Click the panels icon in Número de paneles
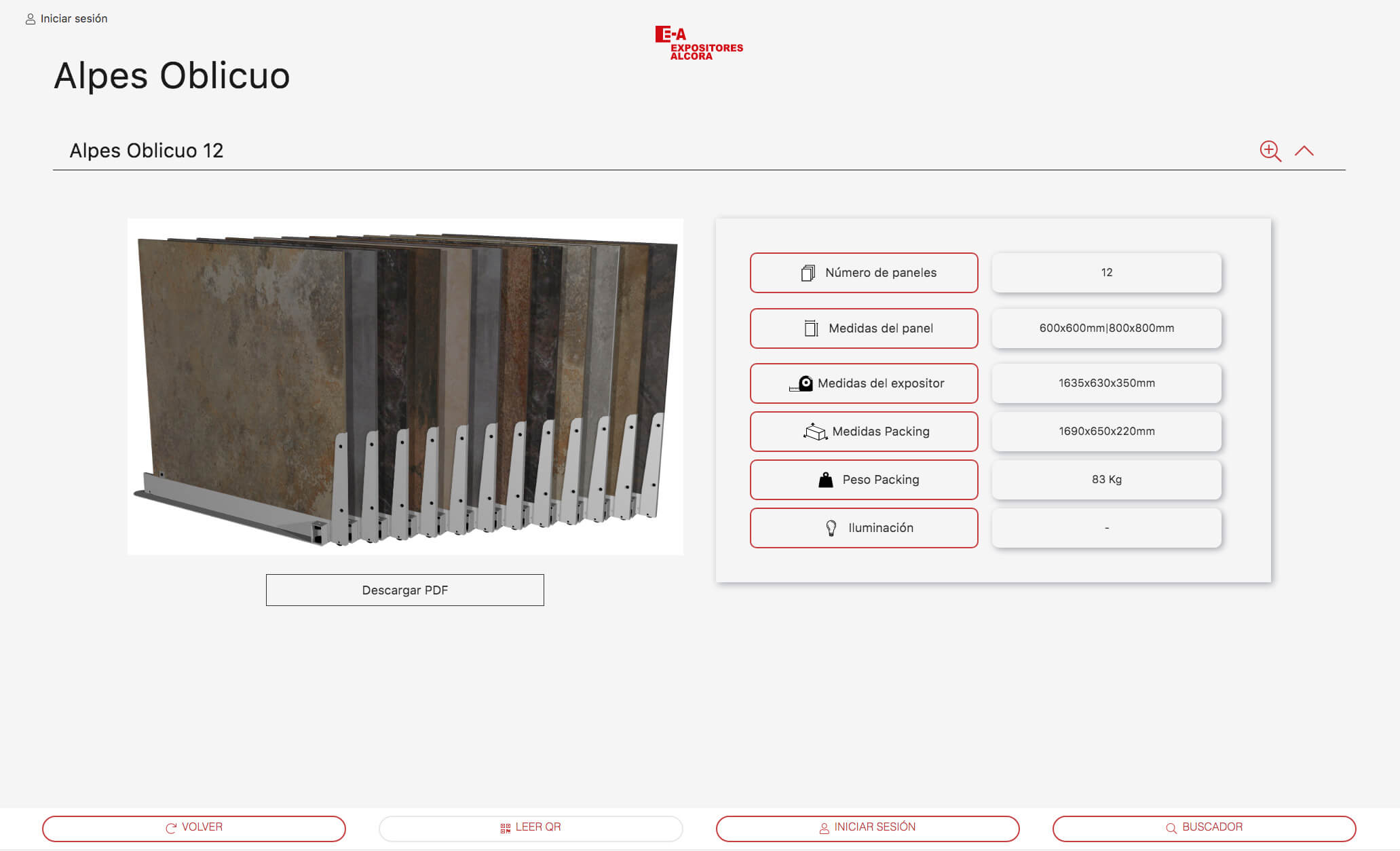 tap(808, 273)
